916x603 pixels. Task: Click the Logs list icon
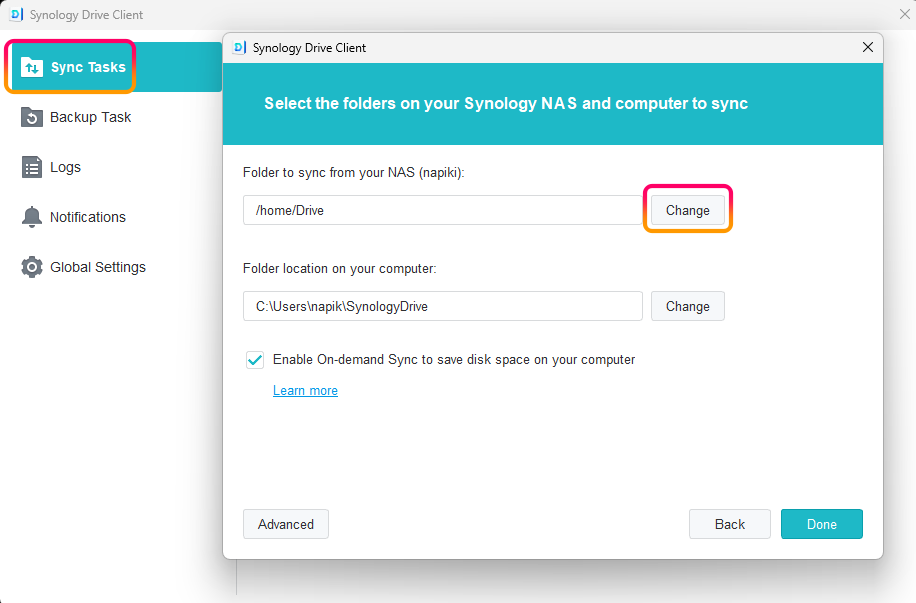click(x=32, y=167)
